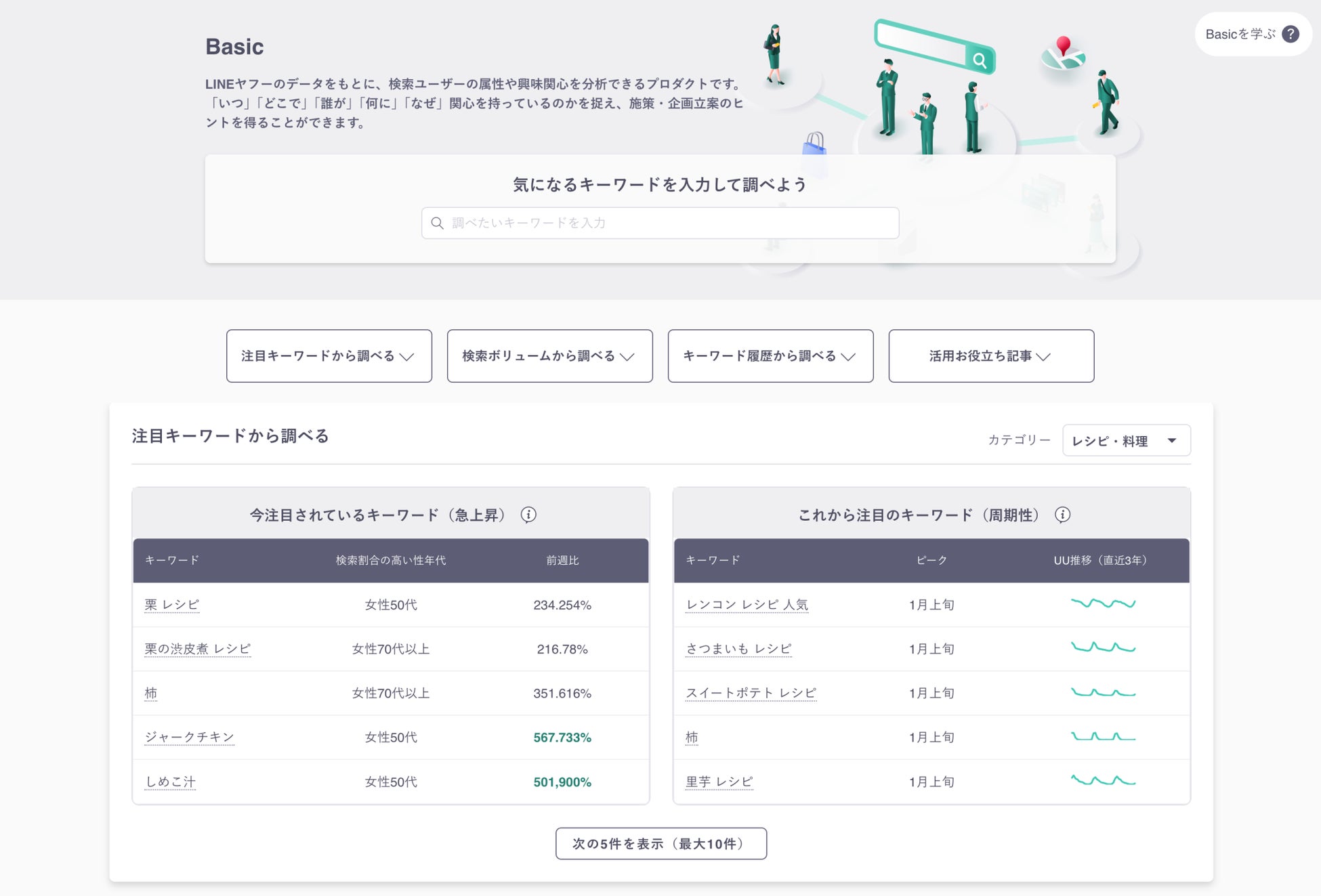Screen dimensions: 1321x896
Task: Expand 検索ボリュームから調べる section button
Action: click(549, 356)
